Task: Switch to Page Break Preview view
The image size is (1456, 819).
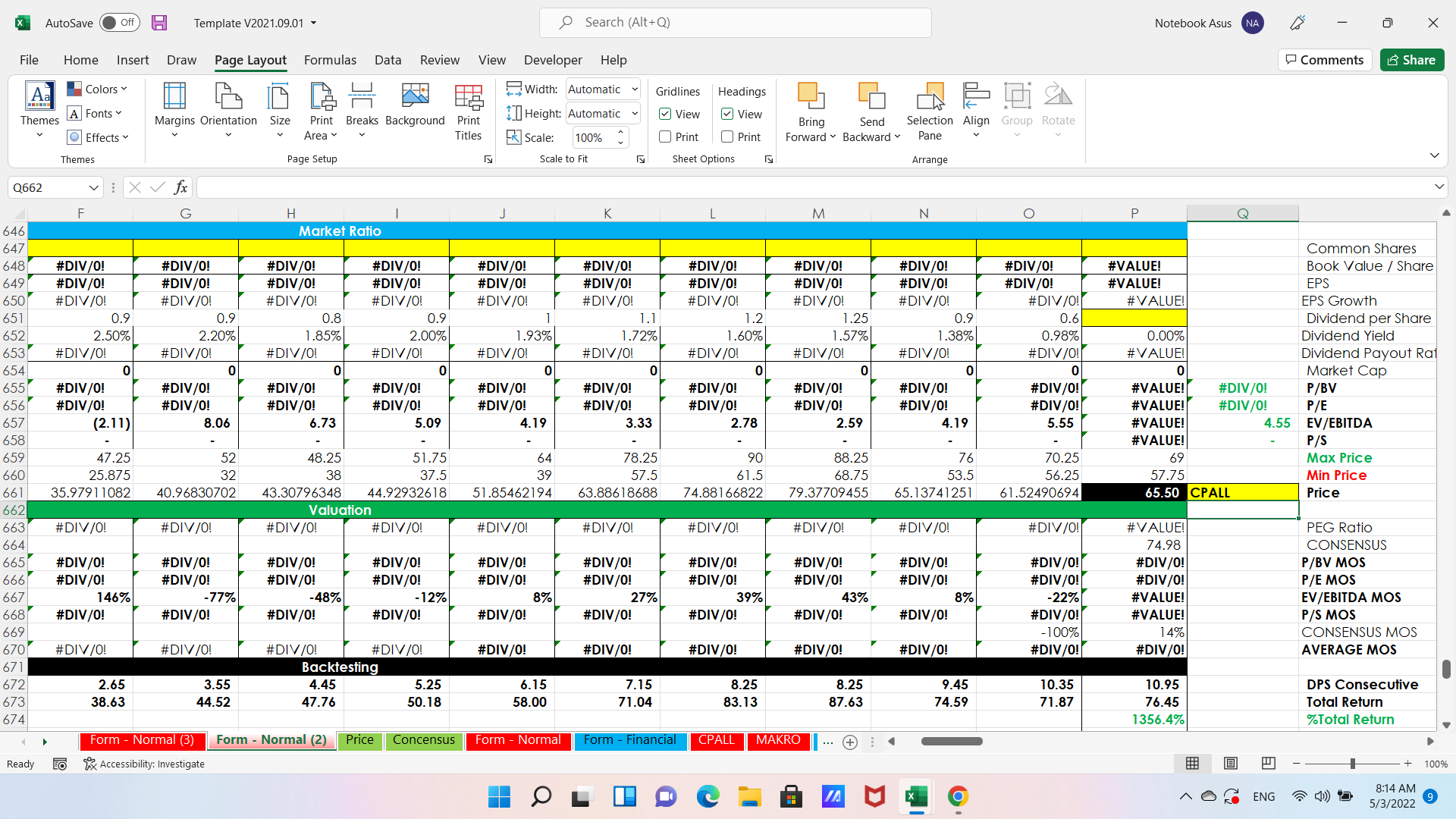Action: tap(1268, 764)
